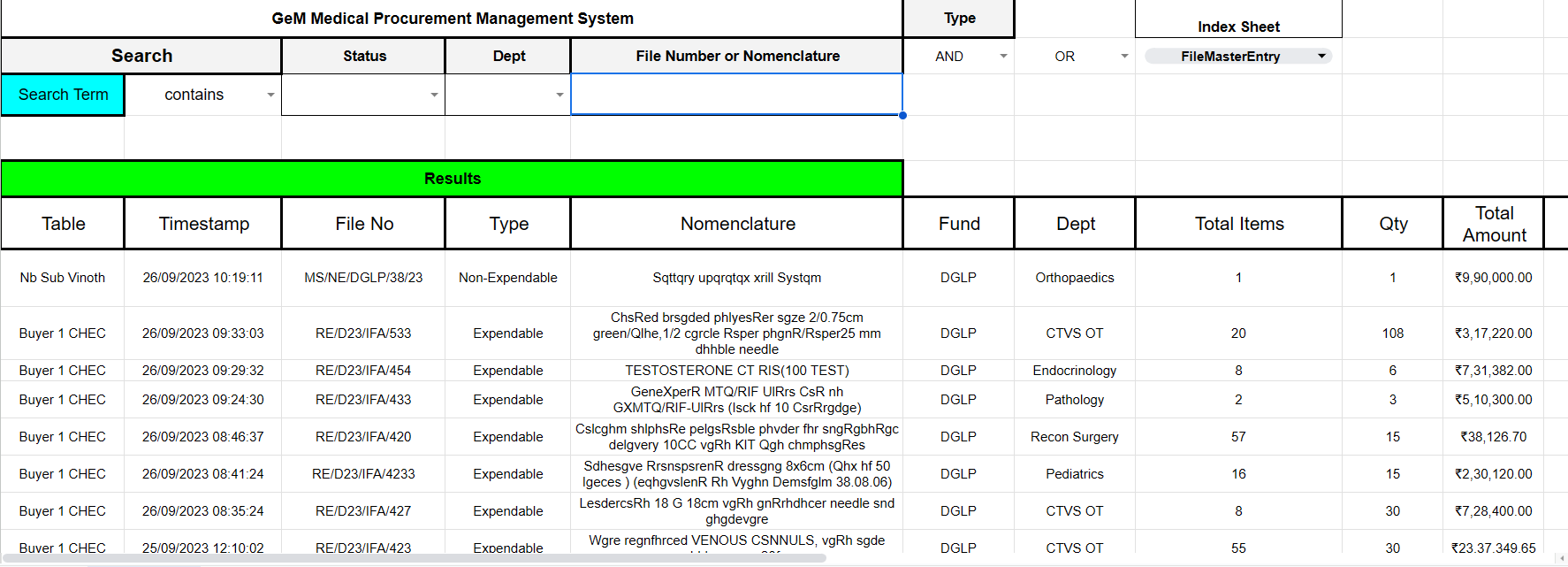1568x567 pixels.
Task: Select timestamp 26/09/2023 08:46:37
Action: (x=203, y=437)
